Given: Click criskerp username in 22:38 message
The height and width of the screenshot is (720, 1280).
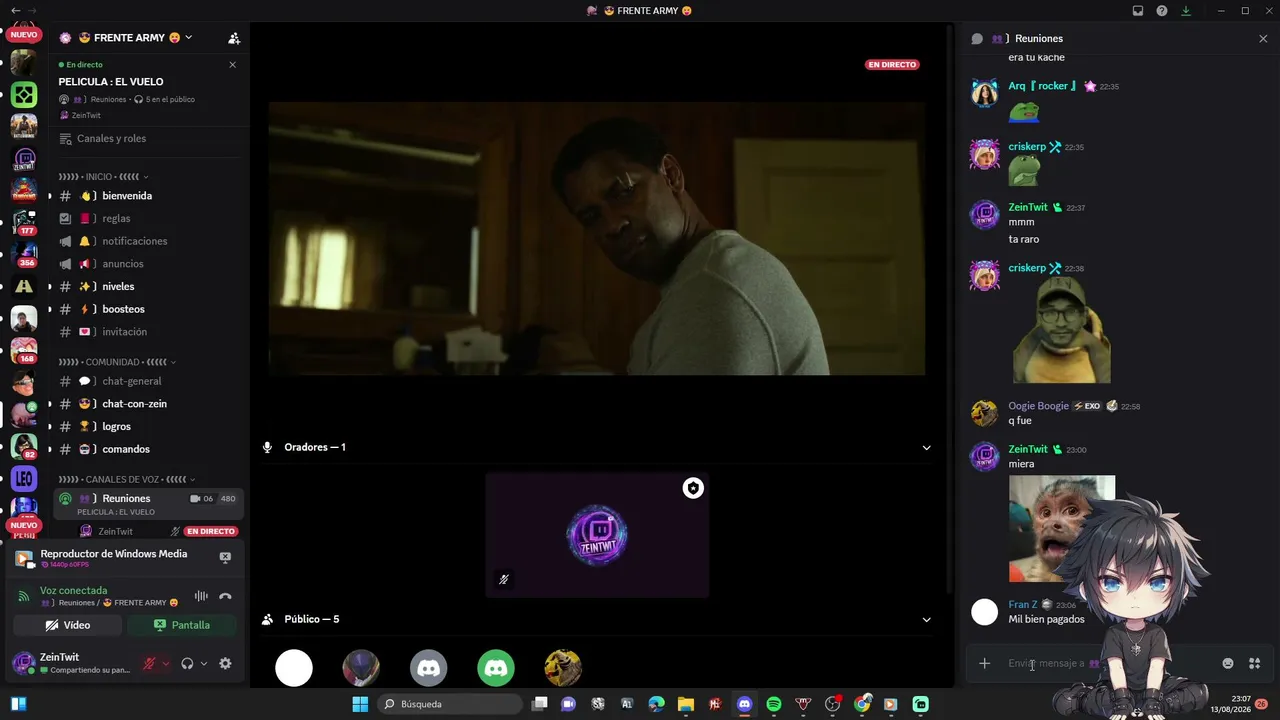Looking at the screenshot, I should pyautogui.click(x=1027, y=268).
